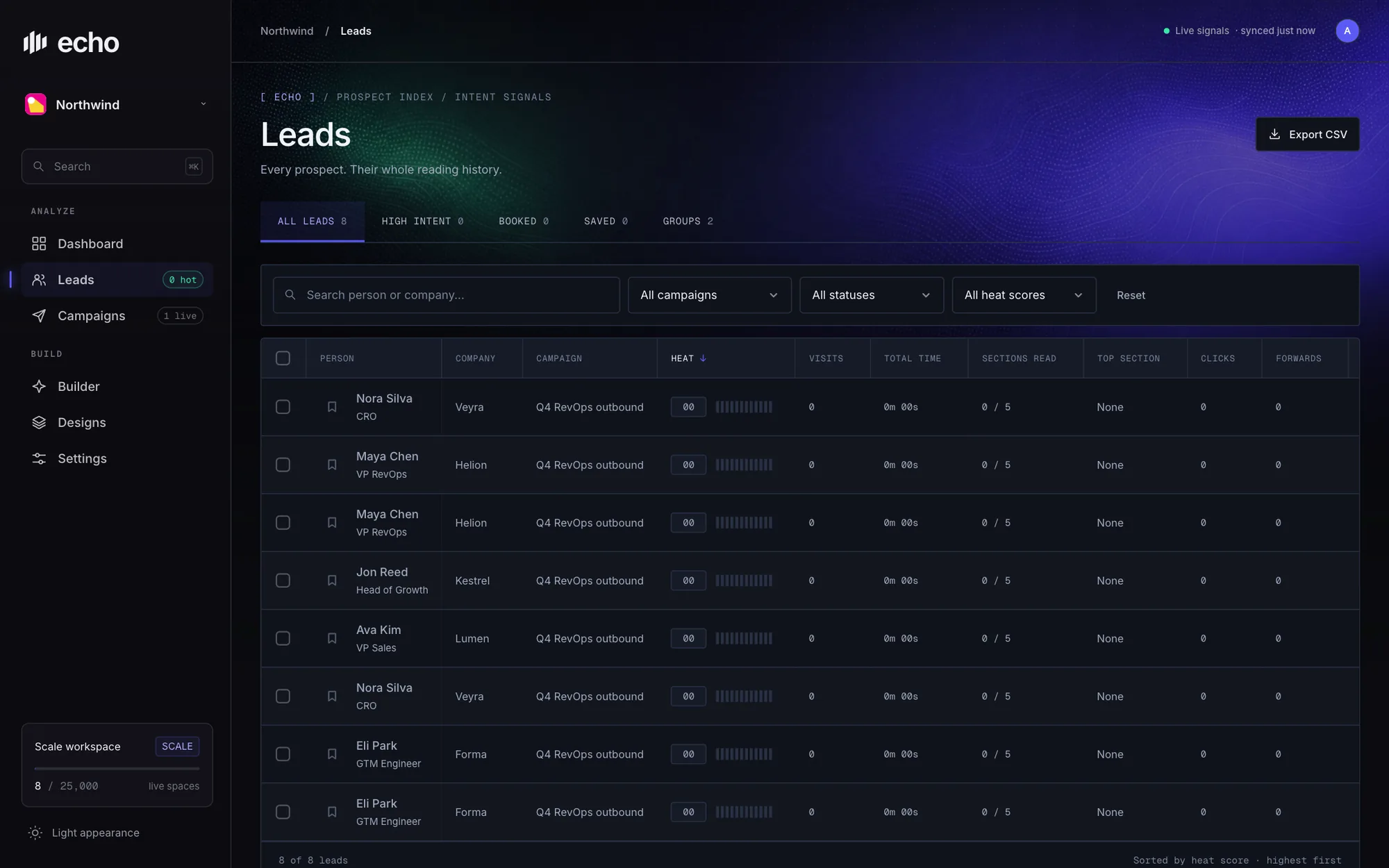This screenshot has height=868, width=1389.
Task: Go to Northwind breadcrumb link
Action: tap(287, 31)
